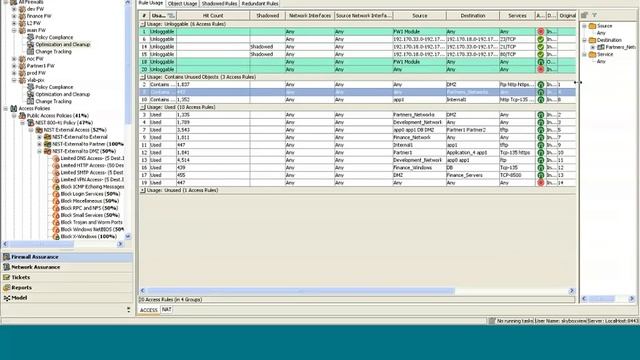Switch to the Object Usage tab

tap(182, 4)
